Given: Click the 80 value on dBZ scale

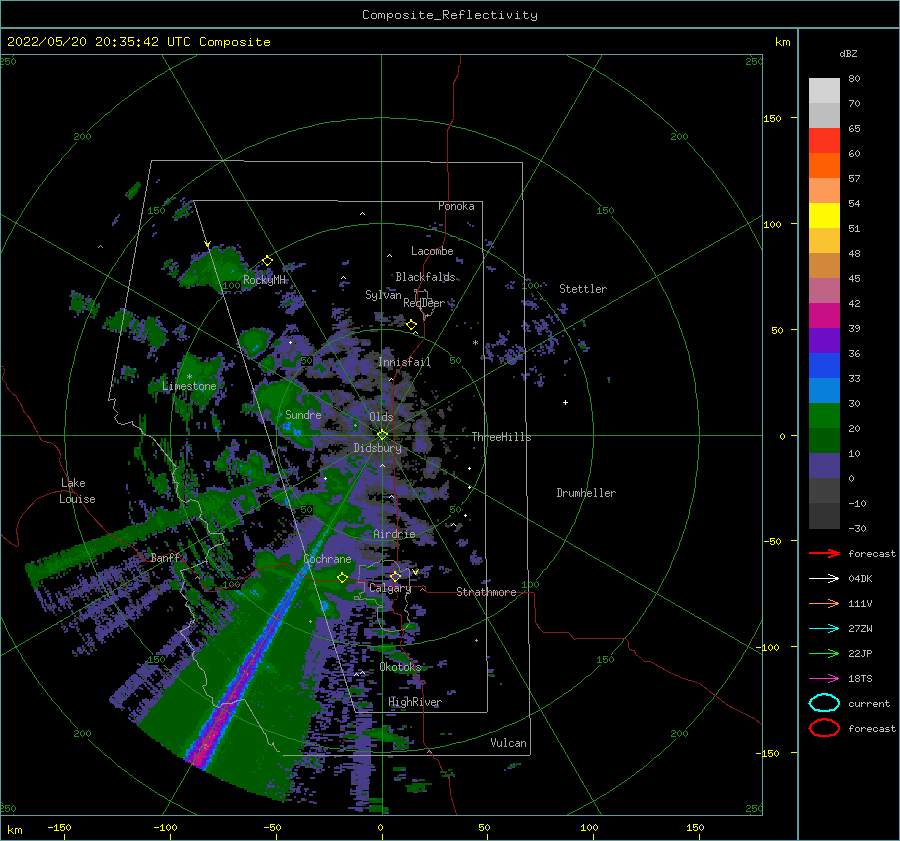Looking at the screenshot, I should tap(854, 79).
